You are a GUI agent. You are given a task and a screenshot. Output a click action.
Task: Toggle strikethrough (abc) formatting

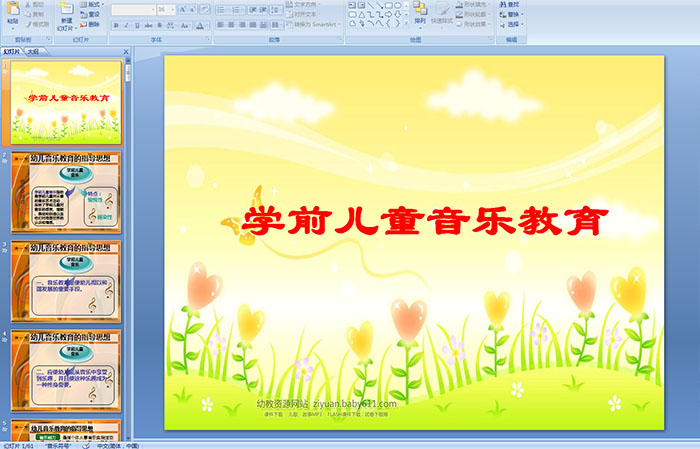[148, 25]
